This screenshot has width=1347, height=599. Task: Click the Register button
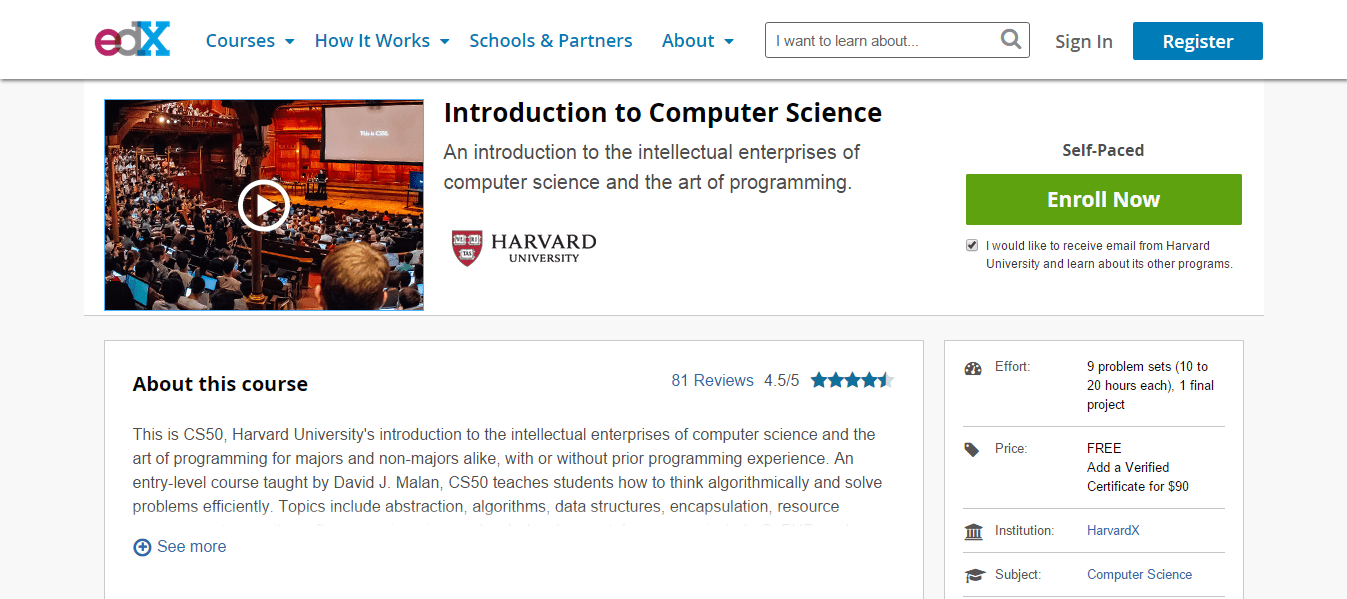(x=1198, y=41)
